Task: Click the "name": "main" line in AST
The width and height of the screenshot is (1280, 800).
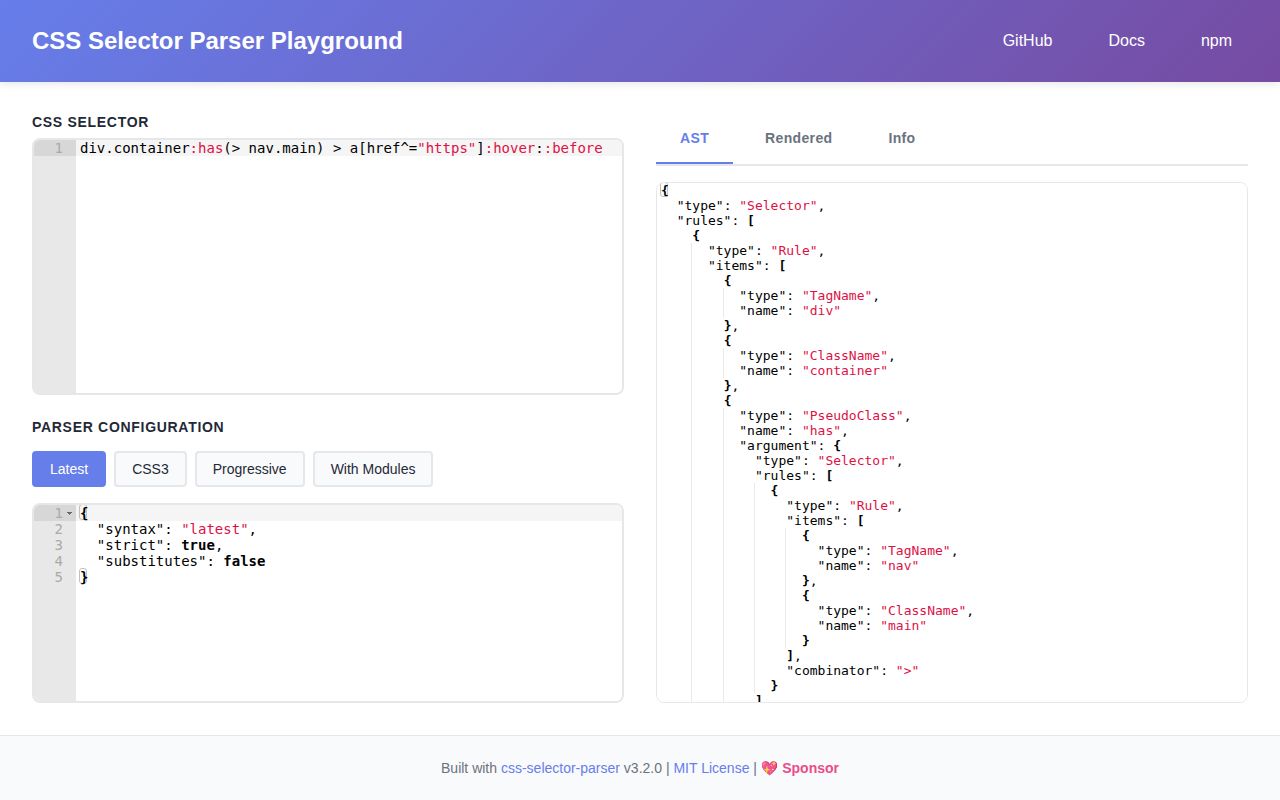Action: coord(872,626)
